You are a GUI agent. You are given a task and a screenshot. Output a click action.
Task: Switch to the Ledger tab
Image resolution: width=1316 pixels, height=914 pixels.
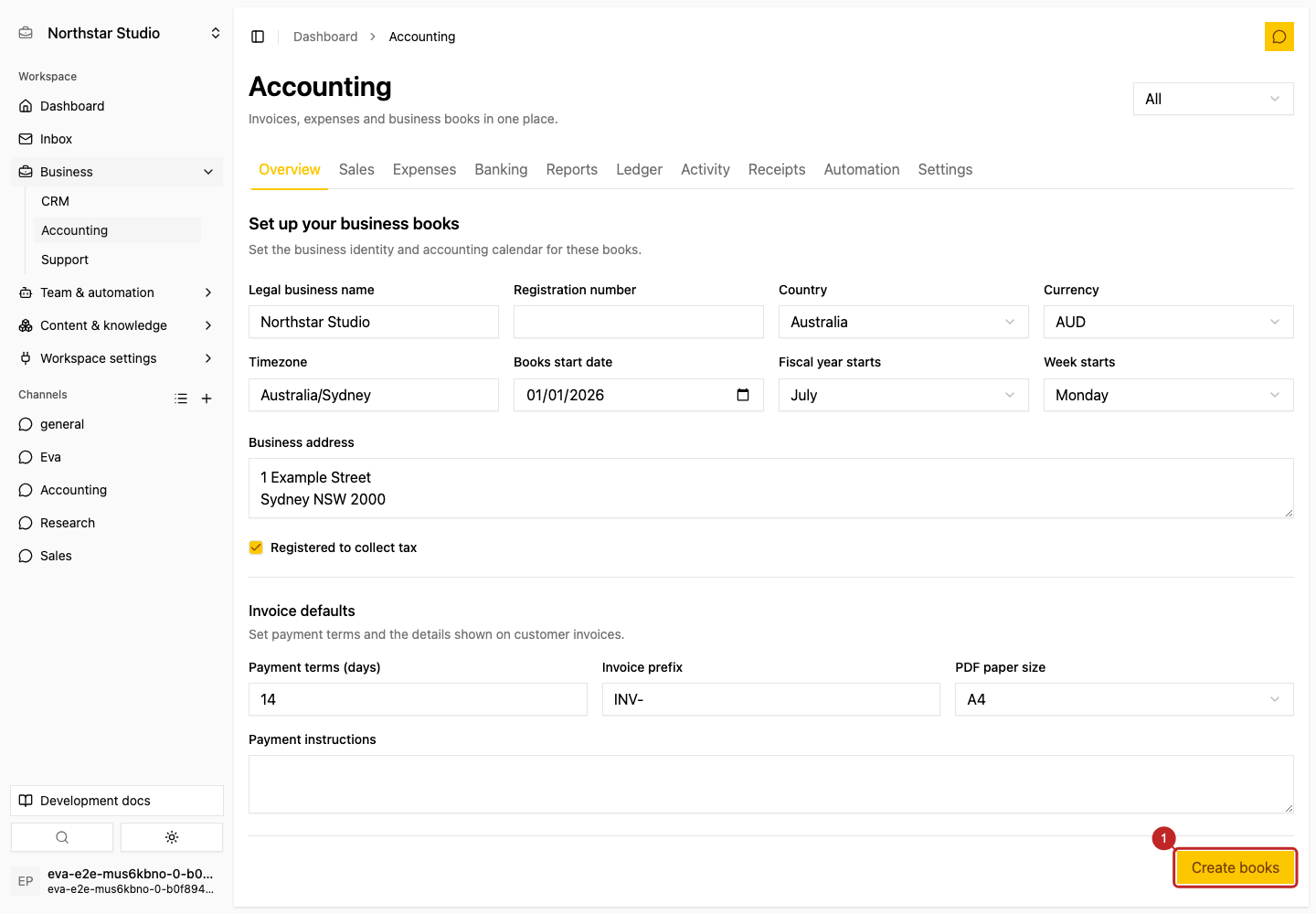(x=639, y=169)
